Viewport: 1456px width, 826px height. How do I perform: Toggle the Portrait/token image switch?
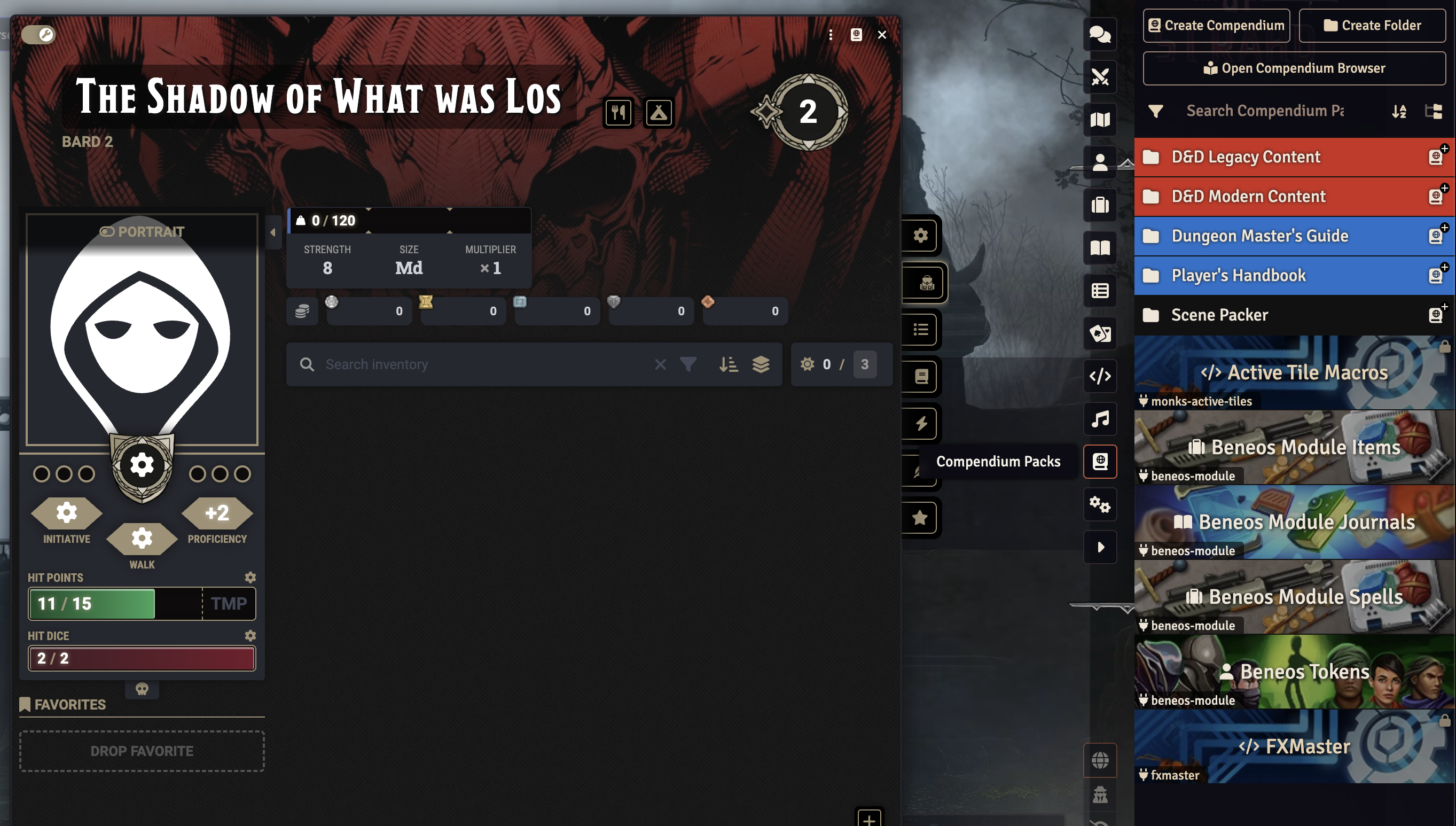(107, 231)
